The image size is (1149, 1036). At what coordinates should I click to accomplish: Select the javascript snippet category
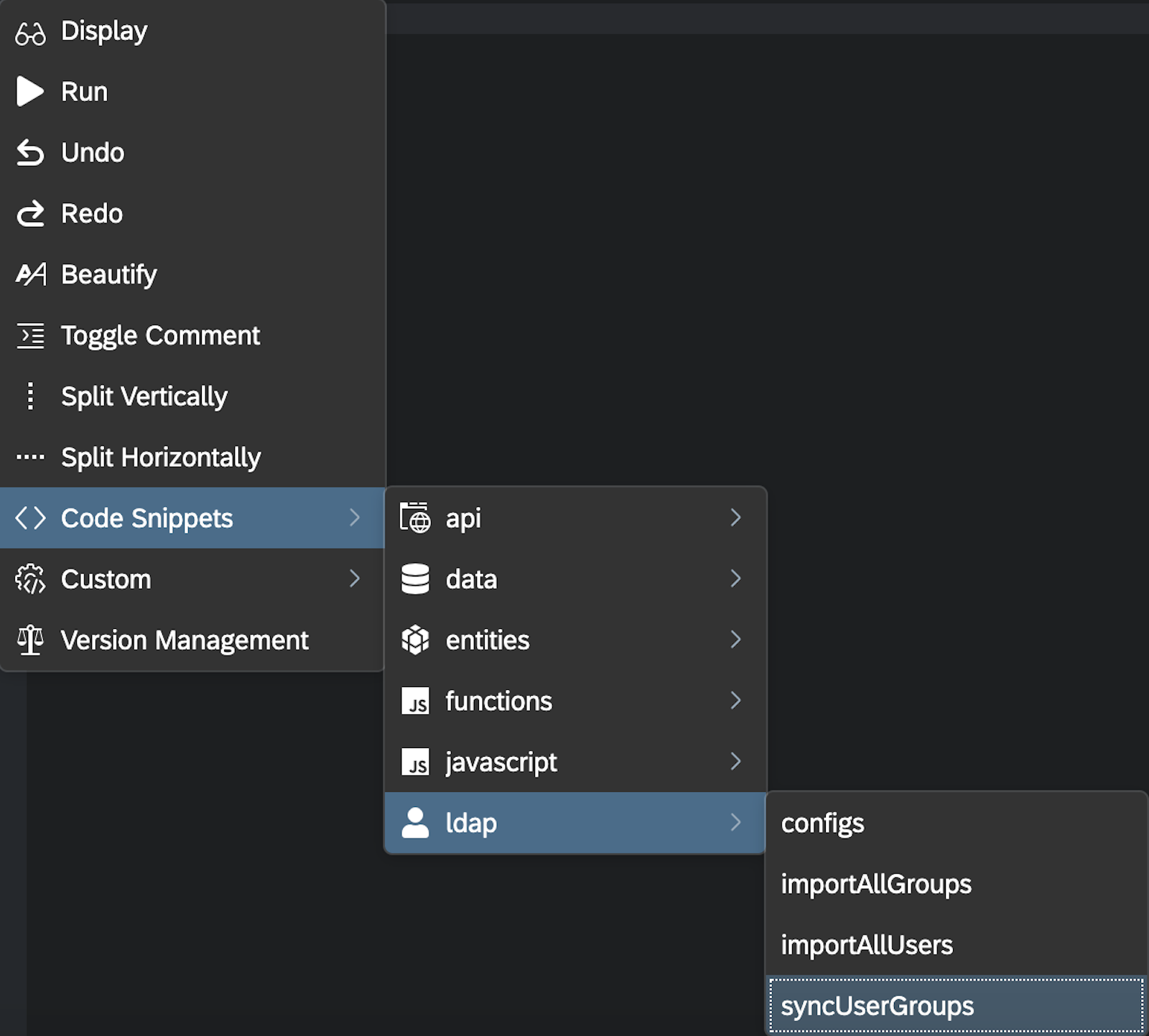(501, 762)
